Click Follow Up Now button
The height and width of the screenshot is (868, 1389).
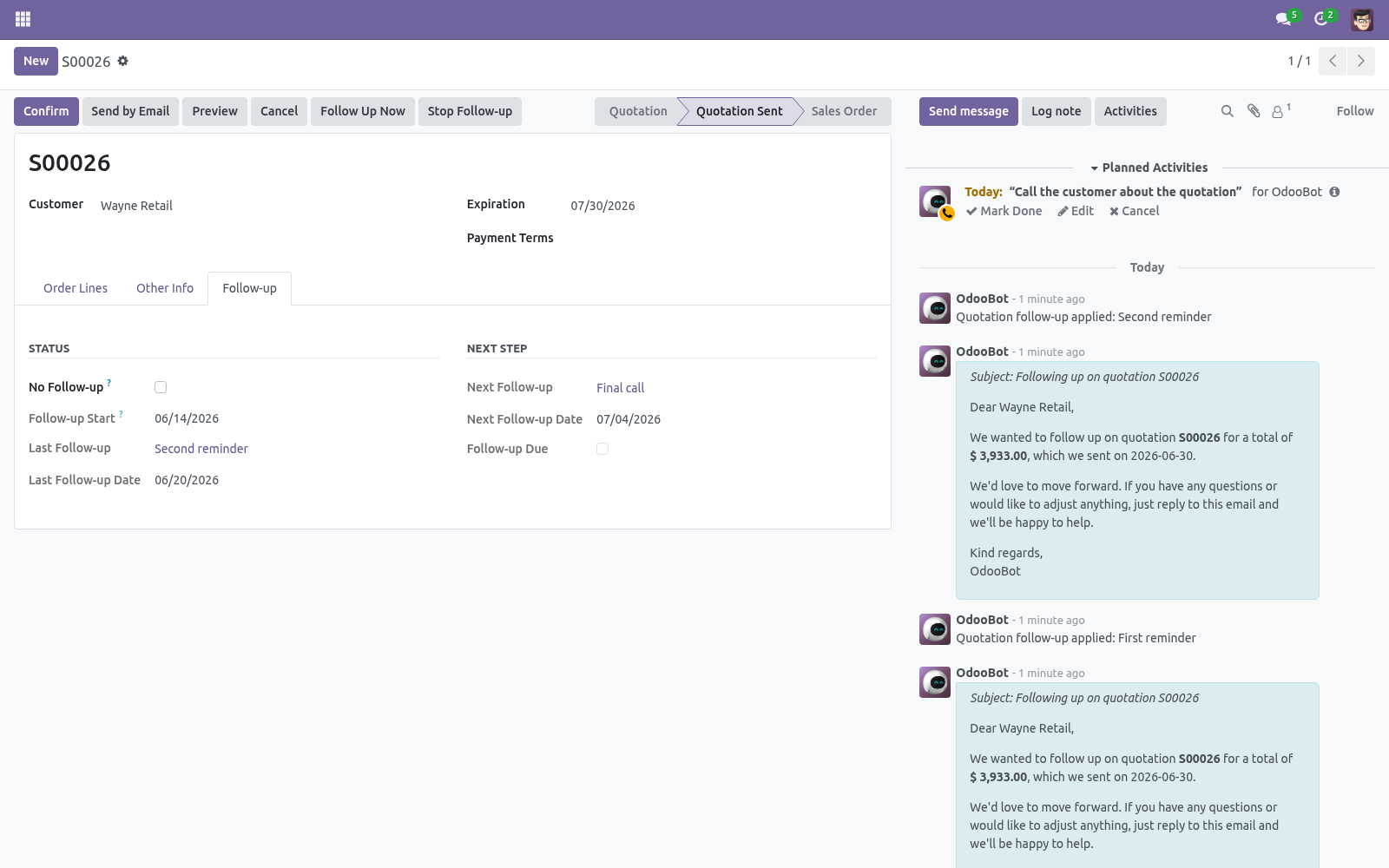pyautogui.click(x=362, y=111)
